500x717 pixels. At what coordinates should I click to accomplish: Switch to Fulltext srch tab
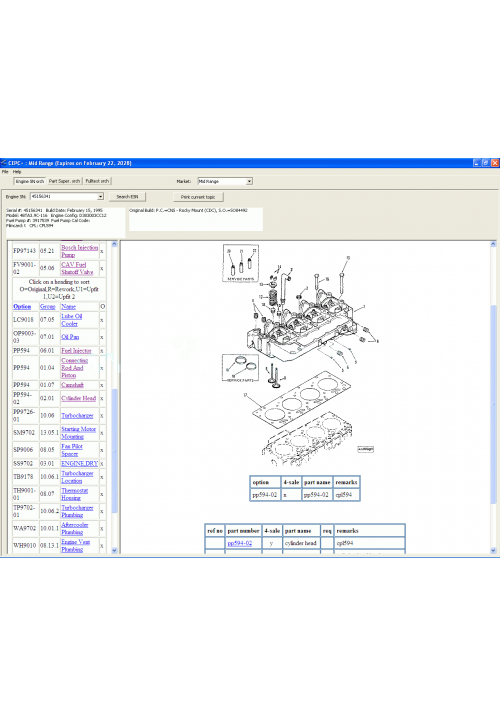[x=97, y=181]
